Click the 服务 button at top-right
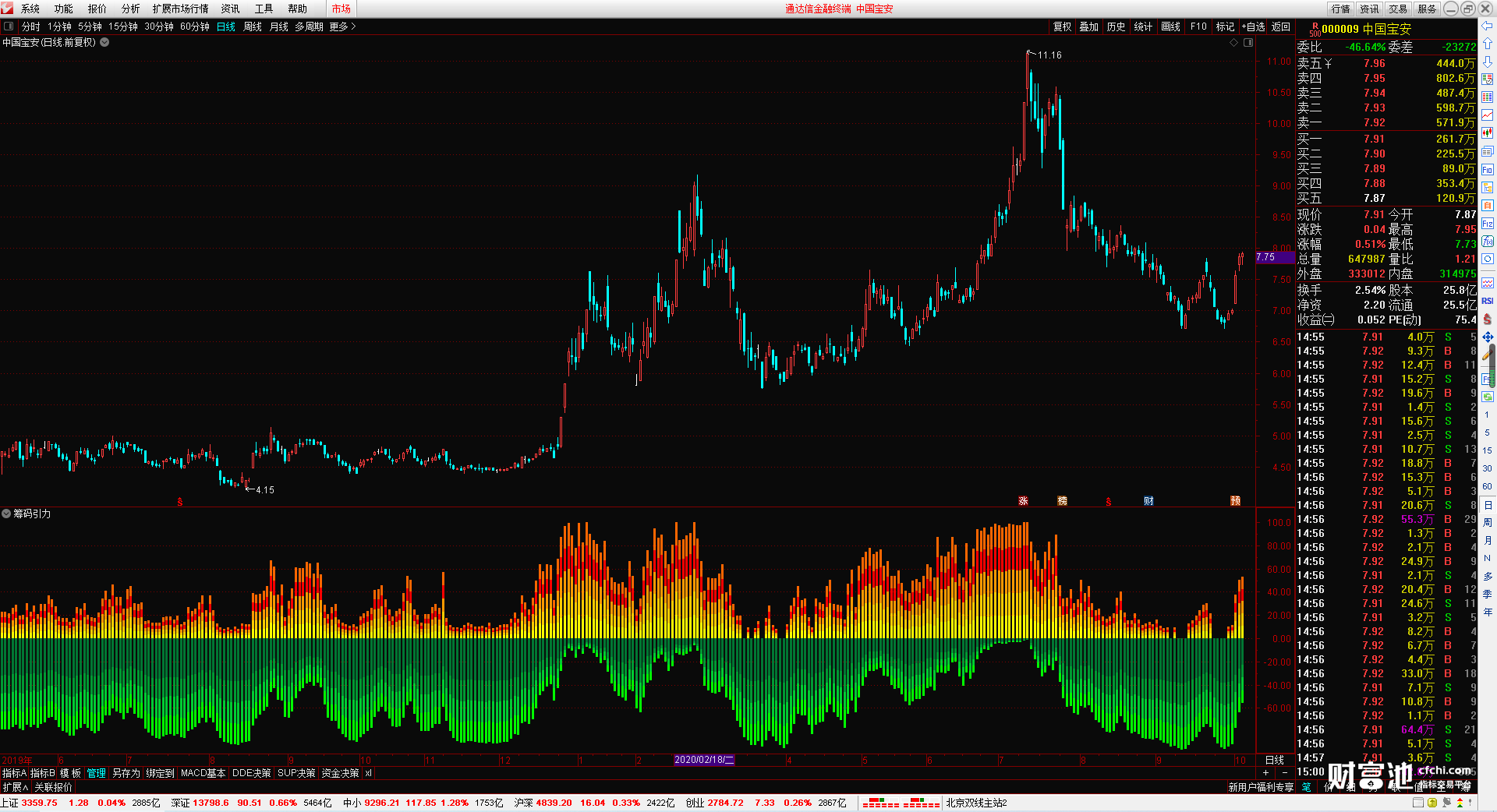This screenshot has height=812, width=1497. pyautogui.click(x=1427, y=9)
